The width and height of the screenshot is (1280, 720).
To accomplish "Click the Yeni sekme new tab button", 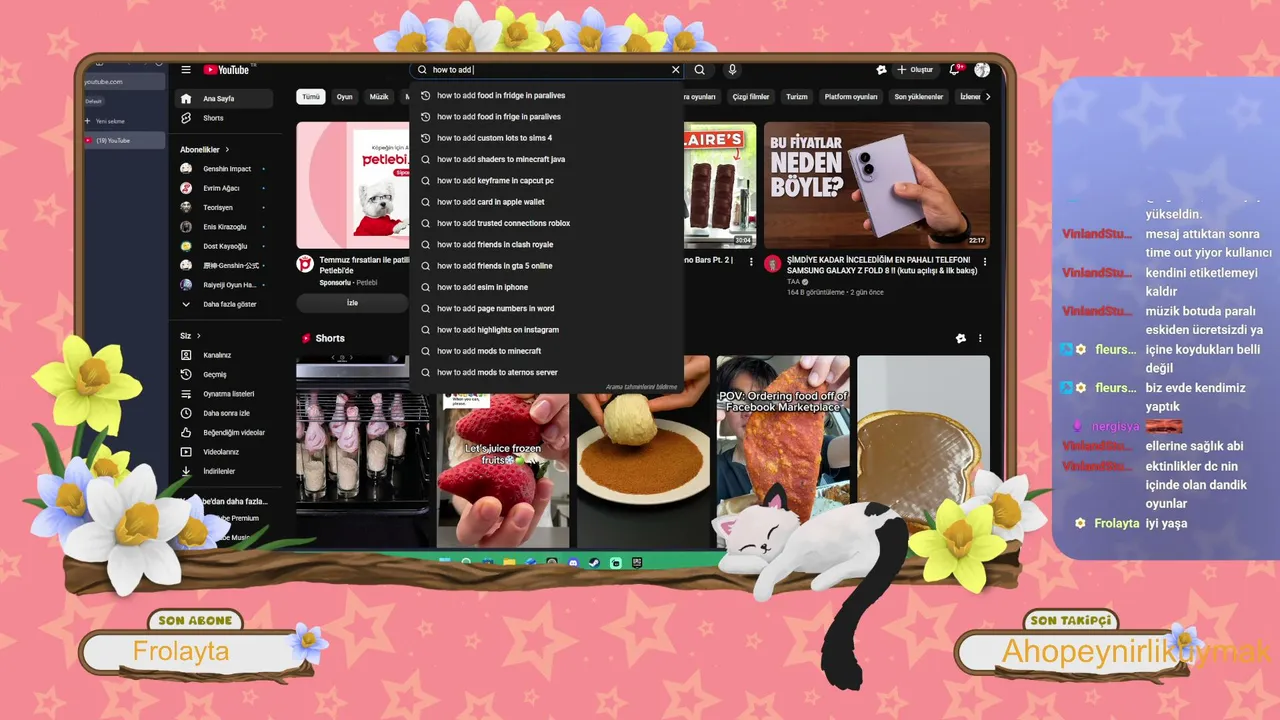I will click(124, 121).
